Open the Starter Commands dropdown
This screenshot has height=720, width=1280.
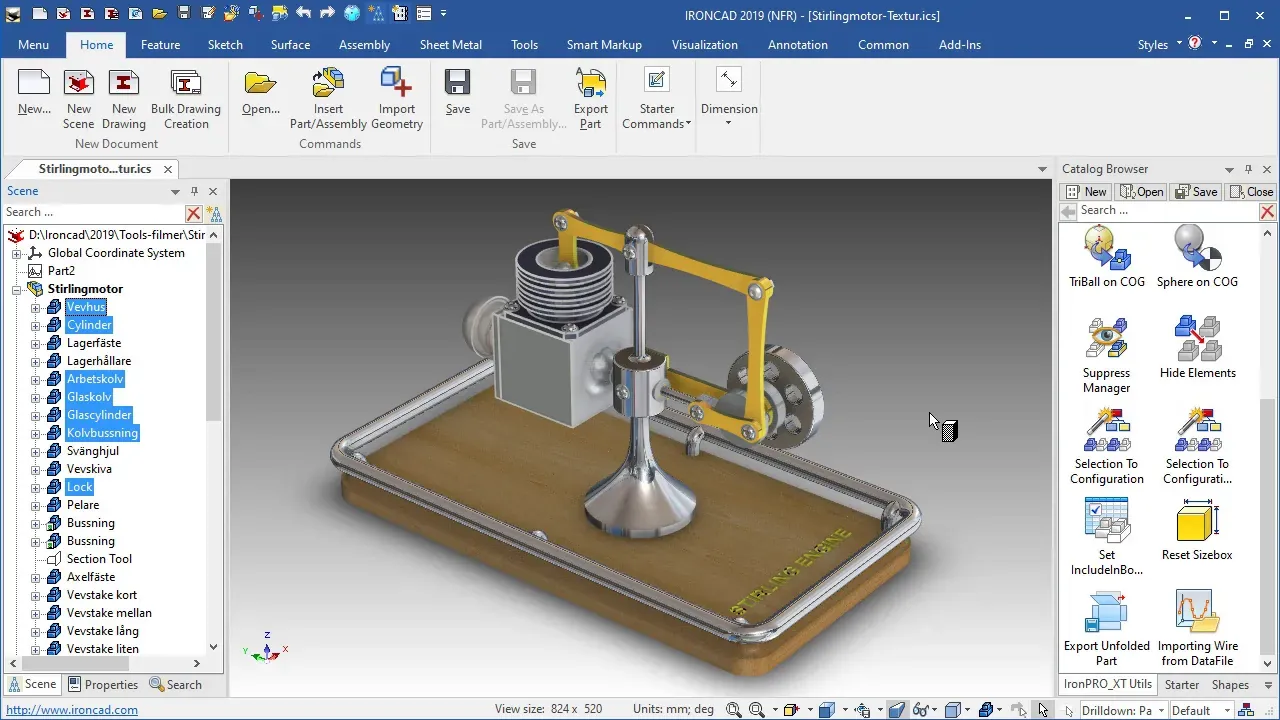point(656,99)
